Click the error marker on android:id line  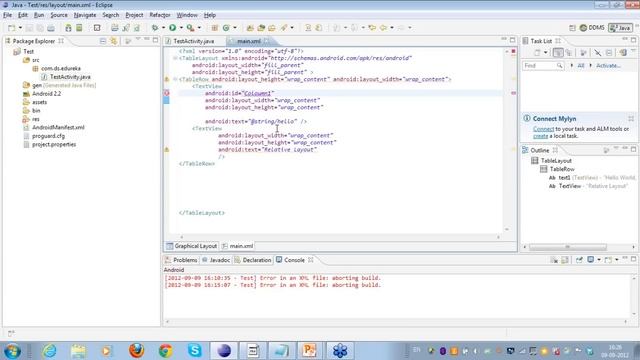point(167,93)
